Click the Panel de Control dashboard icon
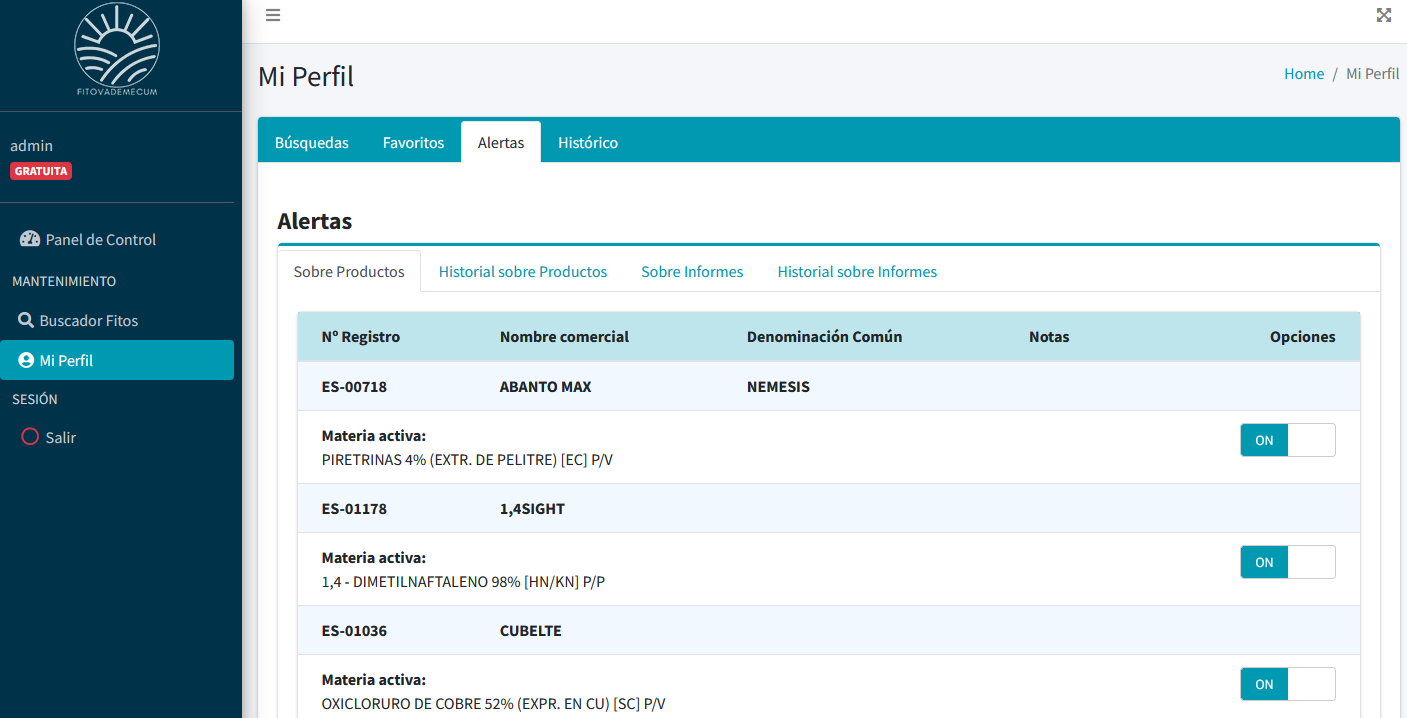 30,239
